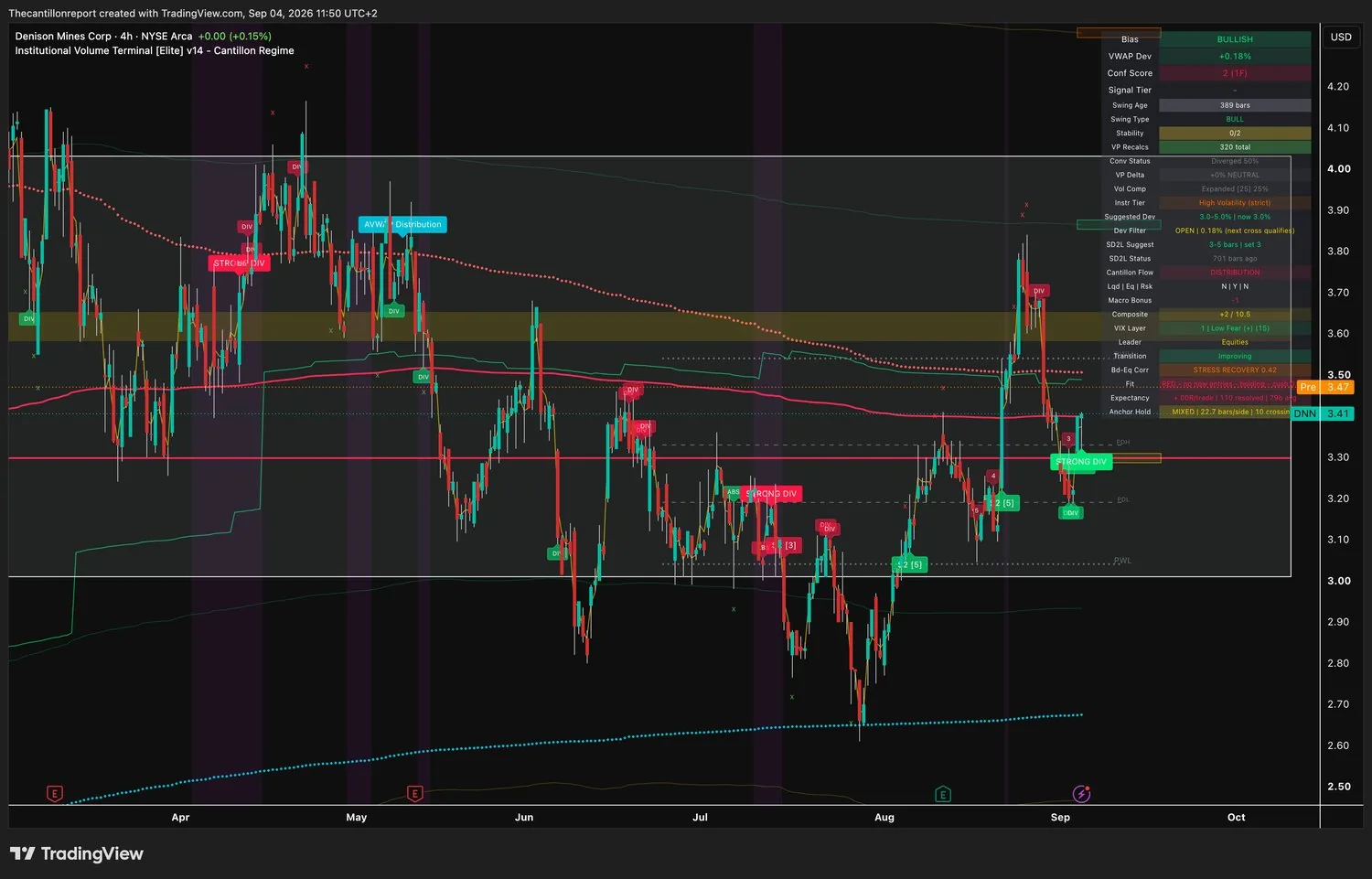Click the PWL level label
This screenshot has height=879, width=1372.
pyautogui.click(x=1122, y=561)
